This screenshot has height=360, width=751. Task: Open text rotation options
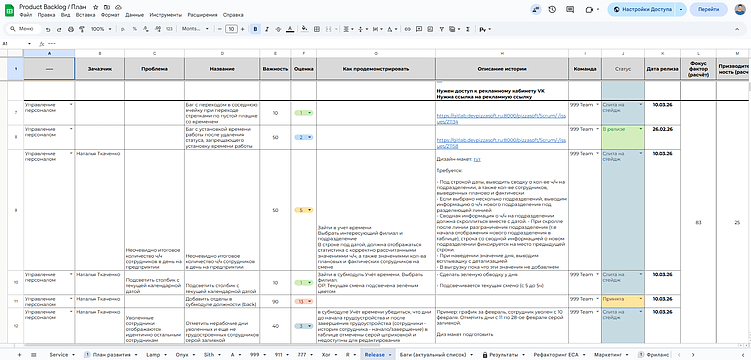click(x=393, y=29)
